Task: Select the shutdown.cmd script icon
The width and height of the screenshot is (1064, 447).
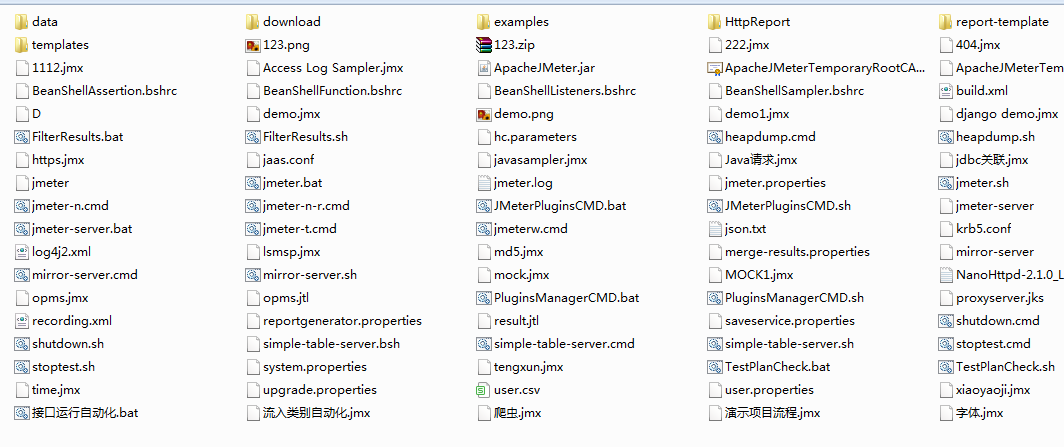Action: click(x=945, y=321)
